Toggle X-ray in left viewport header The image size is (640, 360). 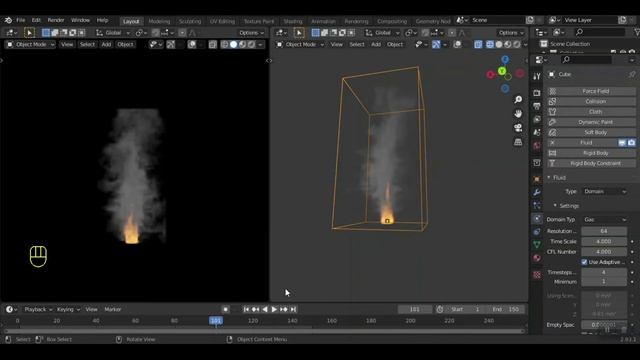[x=213, y=44]
